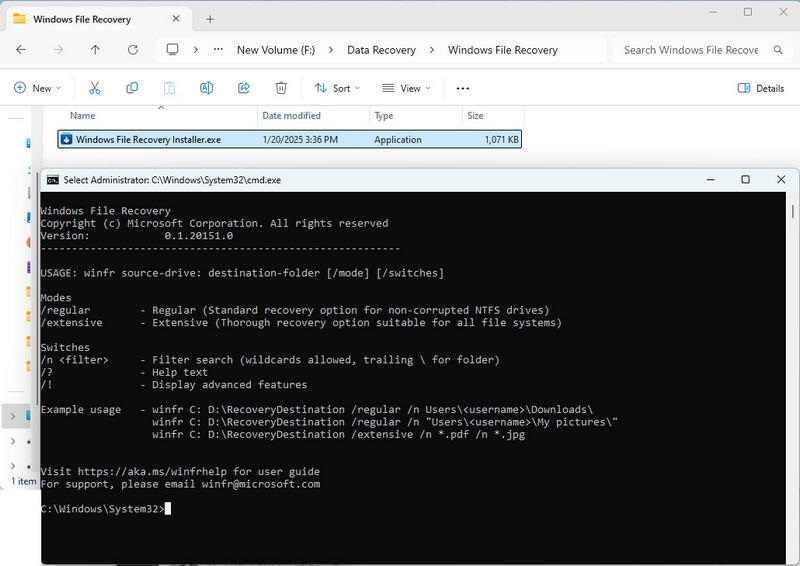This screenshot has width=800, height=566.
Task: Toggle the Details pane button
Action: (x=760, y=88)
